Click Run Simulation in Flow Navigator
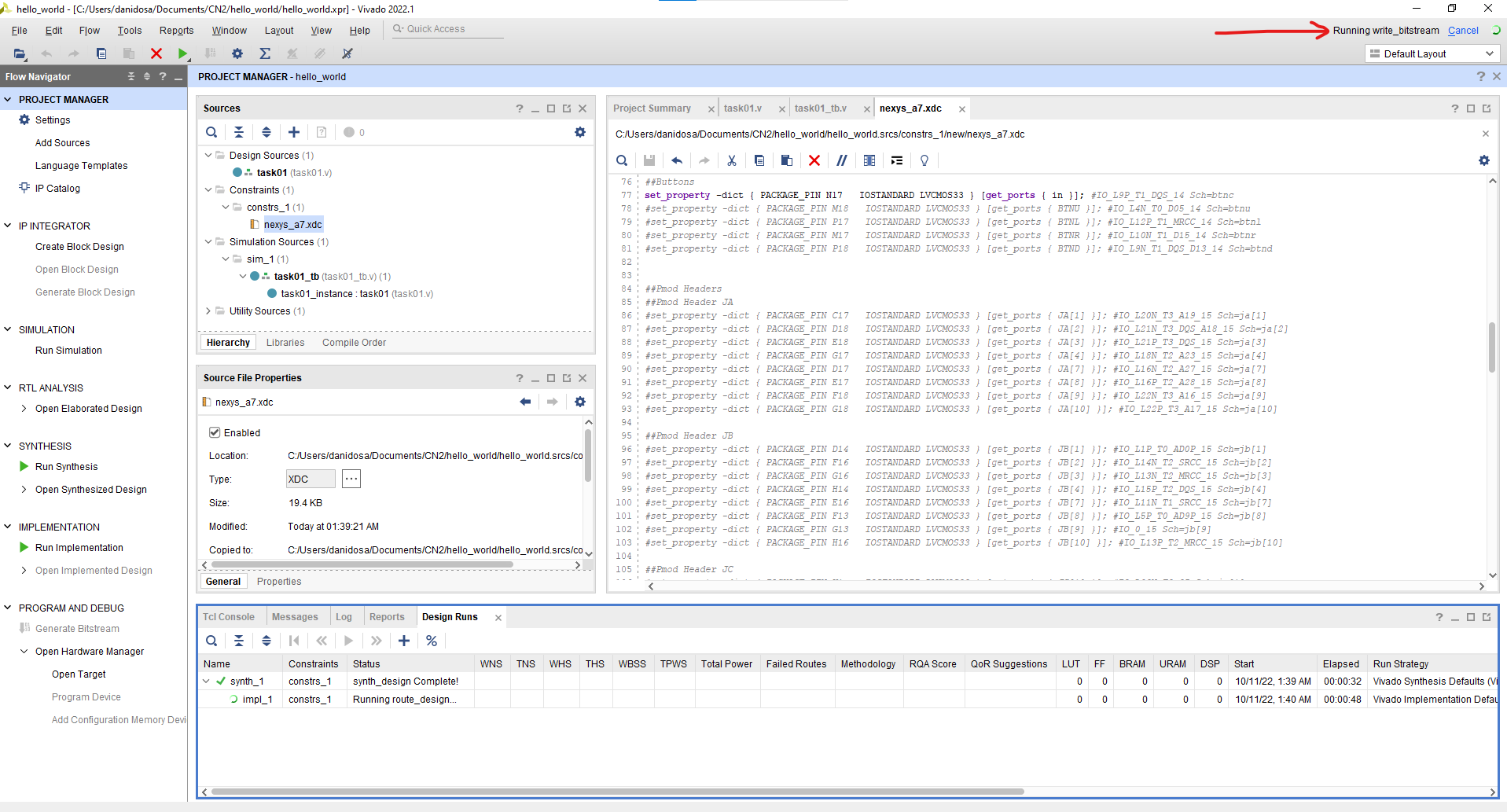The width and height of the screenshot is (1507, 812). pos(68,351)
